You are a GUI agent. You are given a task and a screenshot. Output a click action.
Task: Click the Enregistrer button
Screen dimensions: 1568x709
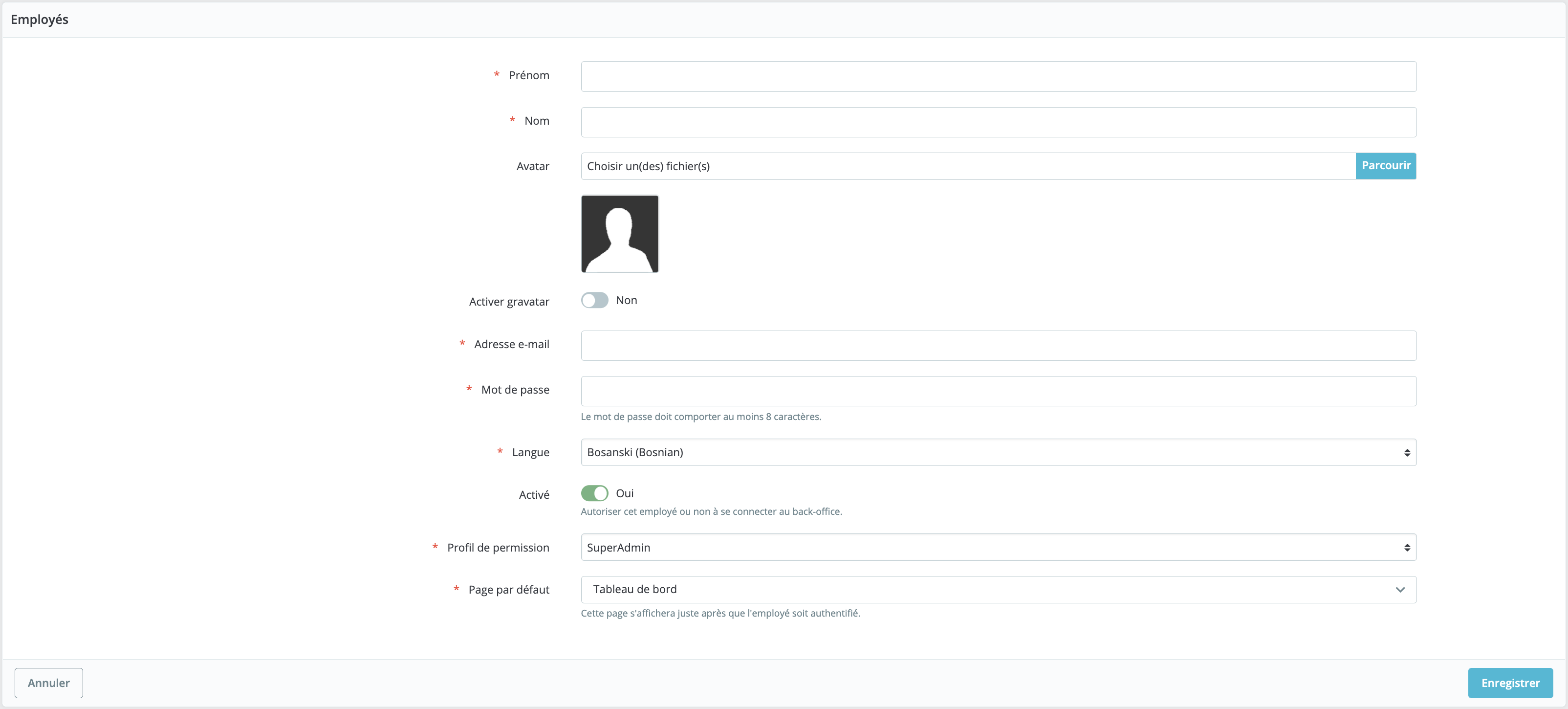coord(1510,683)
